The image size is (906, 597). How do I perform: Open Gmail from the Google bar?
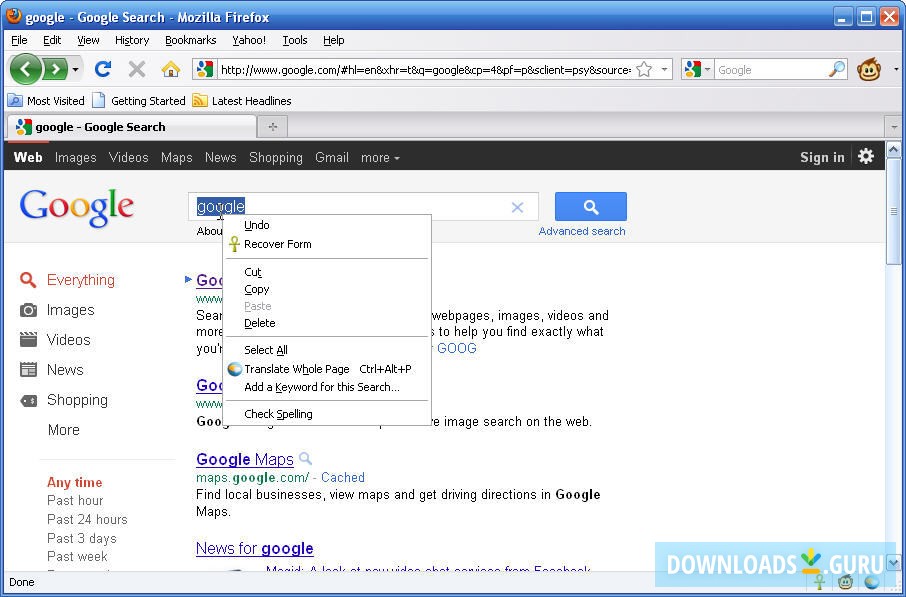pyautogui.click(x=332, y=157)
